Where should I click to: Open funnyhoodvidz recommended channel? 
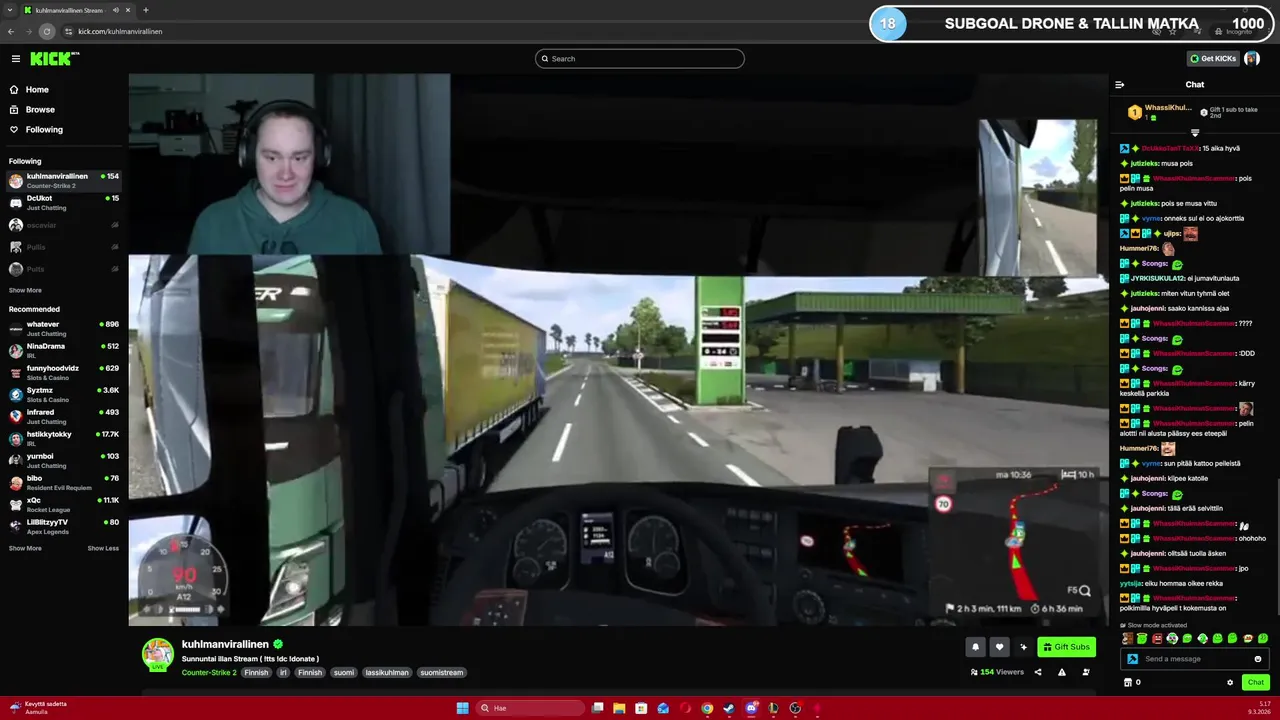[64, 372]
